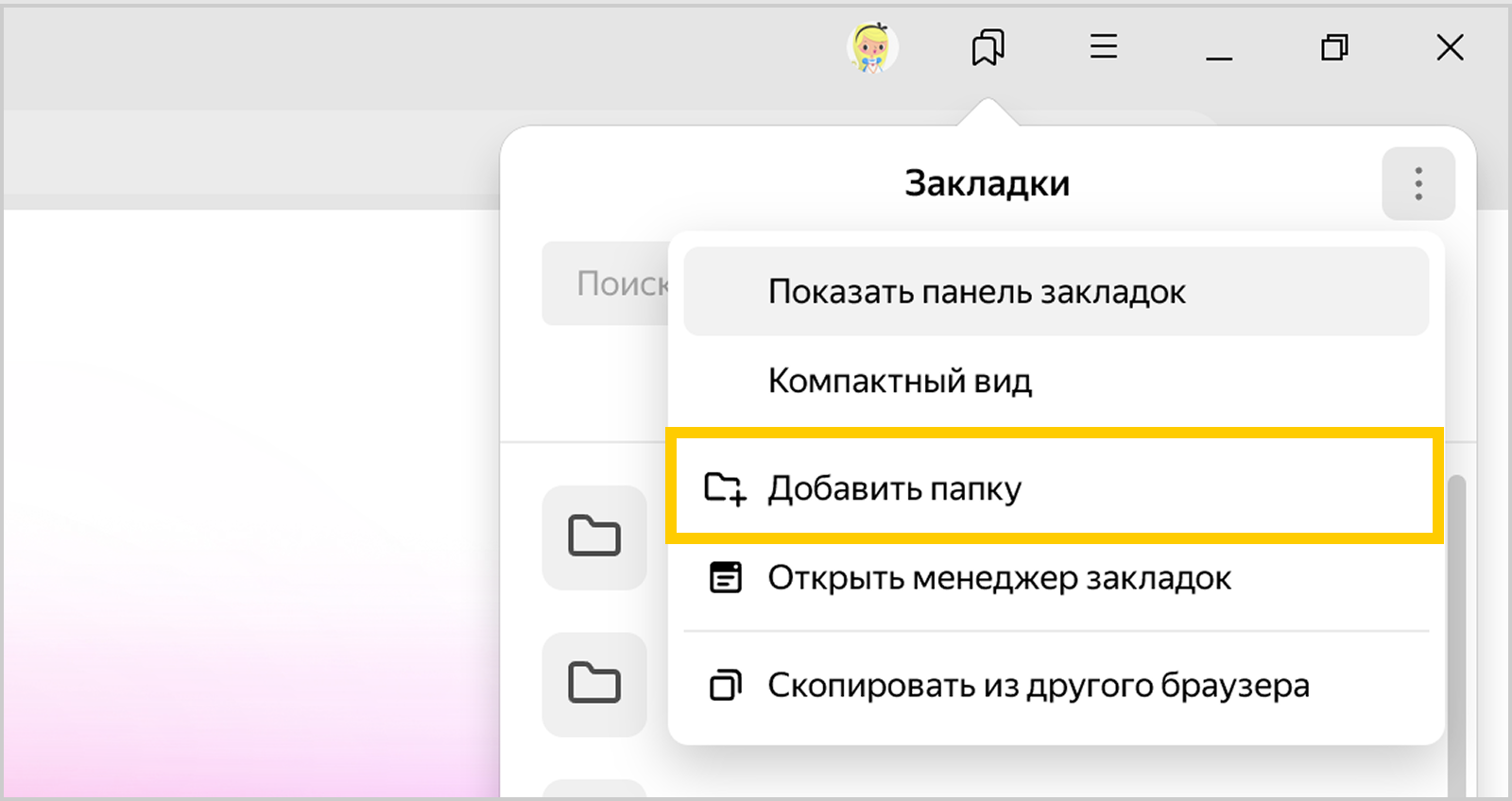Minimize the browser window
The width and height of the screenshot is (1512, 801).
(x=1219, y=49)
